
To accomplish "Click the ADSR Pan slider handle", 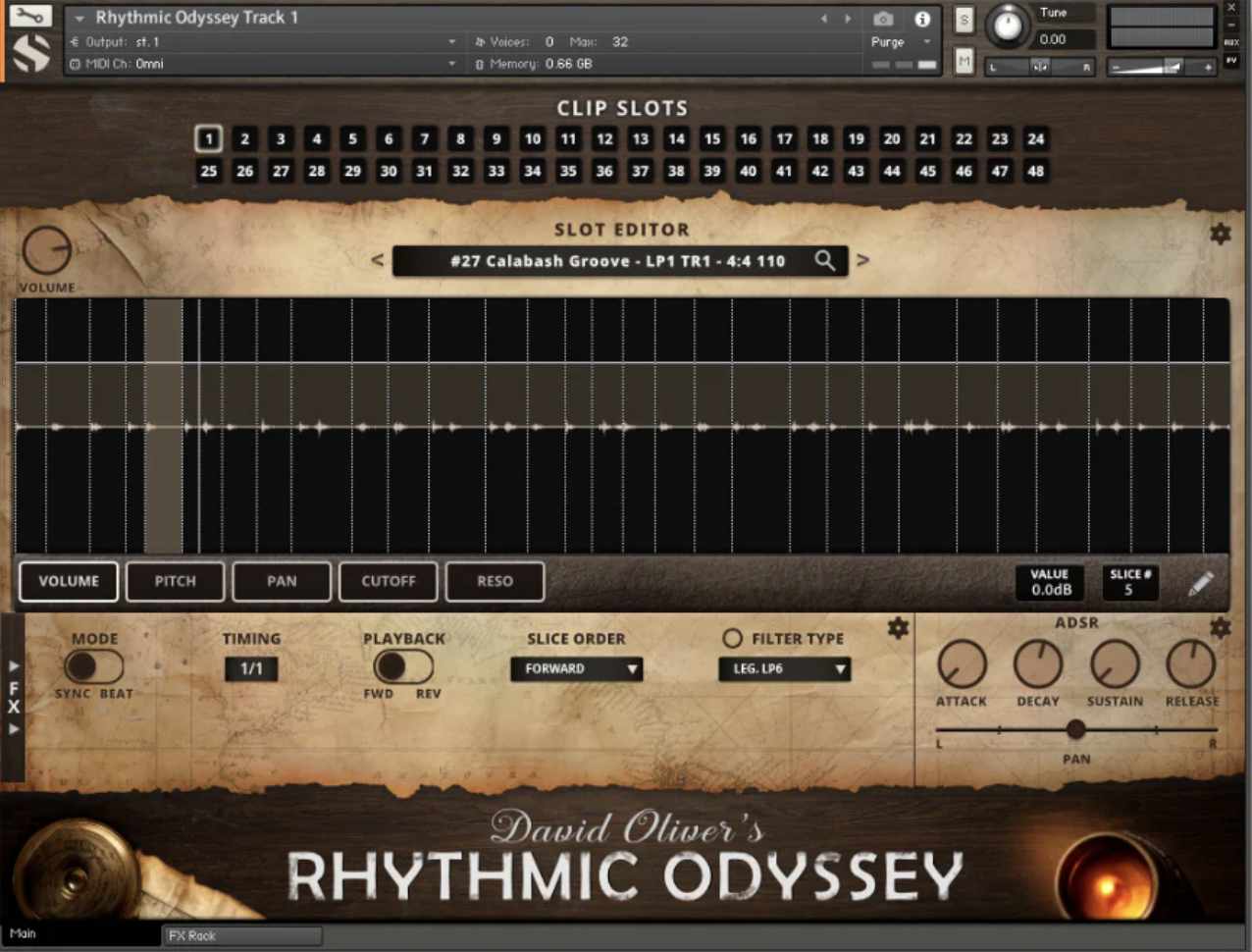I will [x=1075, y=729].
